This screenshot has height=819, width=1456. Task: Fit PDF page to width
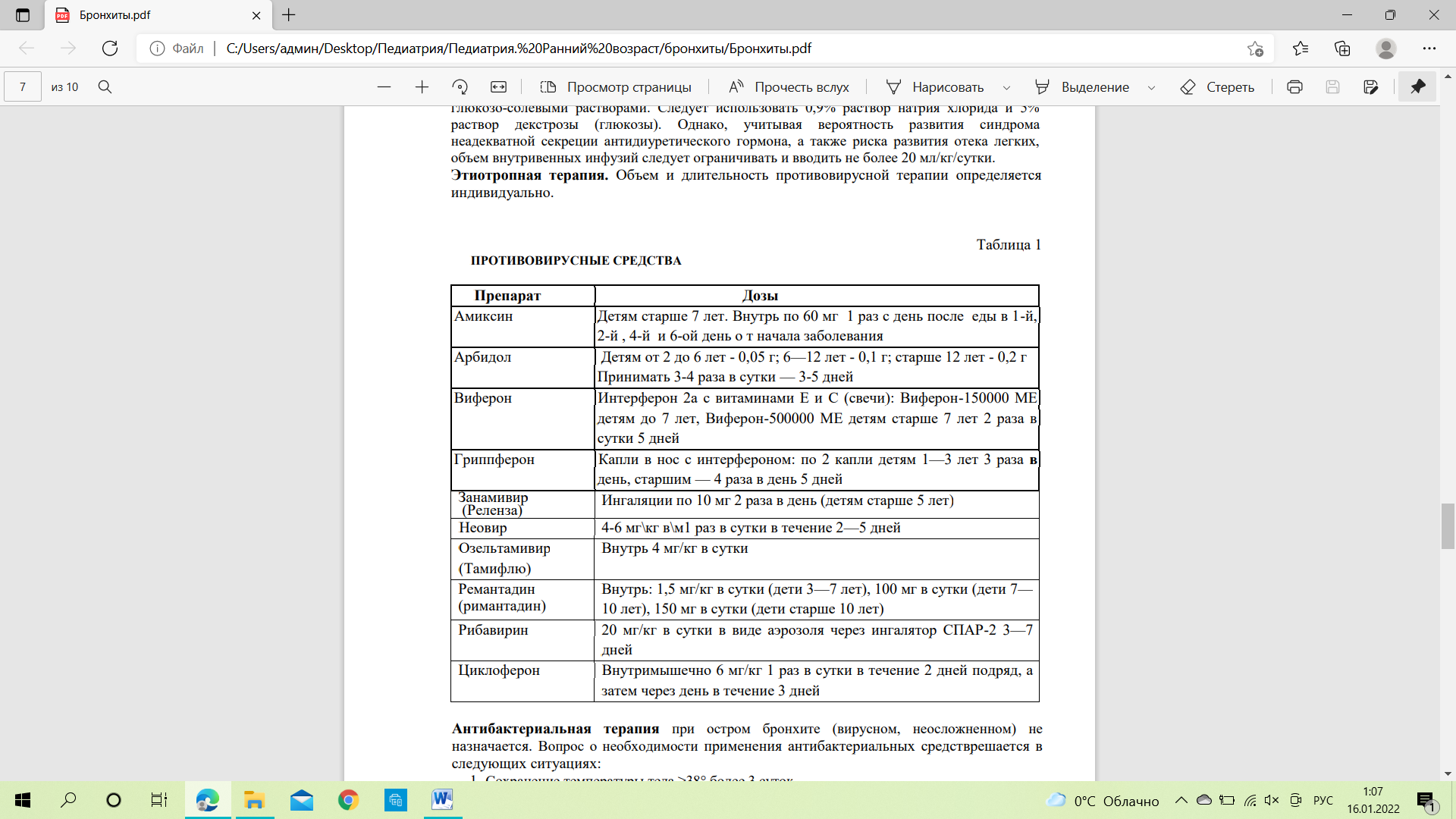point(498,87)
